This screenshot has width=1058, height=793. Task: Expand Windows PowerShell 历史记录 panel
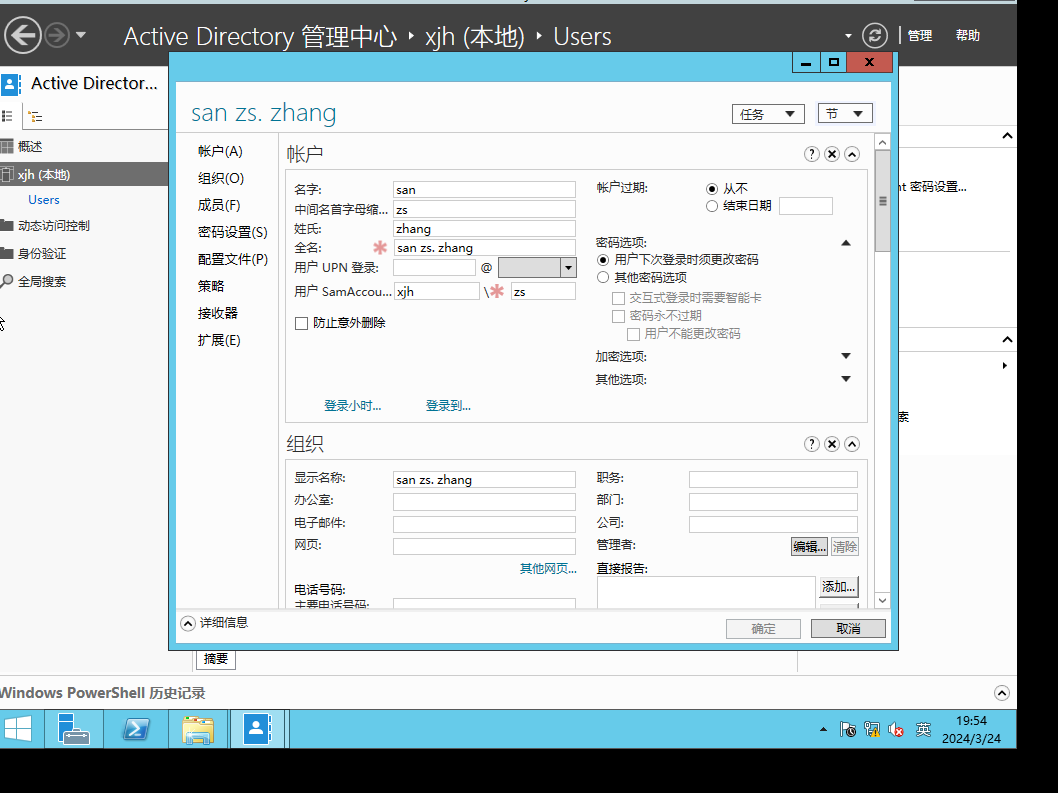click(1002, 693)
